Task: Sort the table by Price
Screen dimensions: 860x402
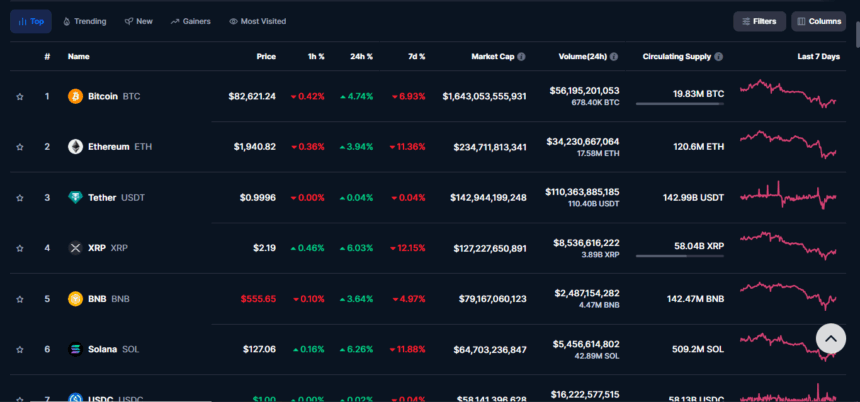Action: pos(266,56)
